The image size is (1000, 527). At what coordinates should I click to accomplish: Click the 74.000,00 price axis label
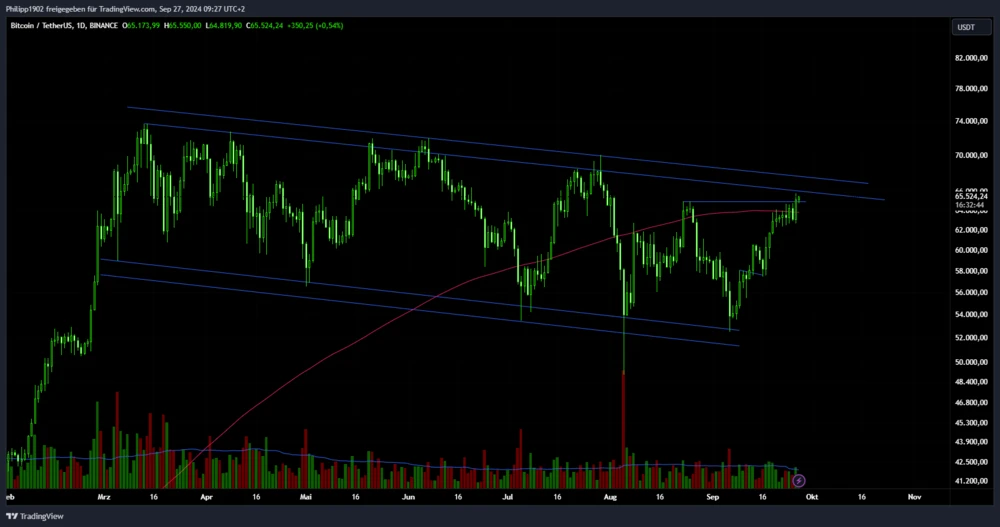click(971, 121)
